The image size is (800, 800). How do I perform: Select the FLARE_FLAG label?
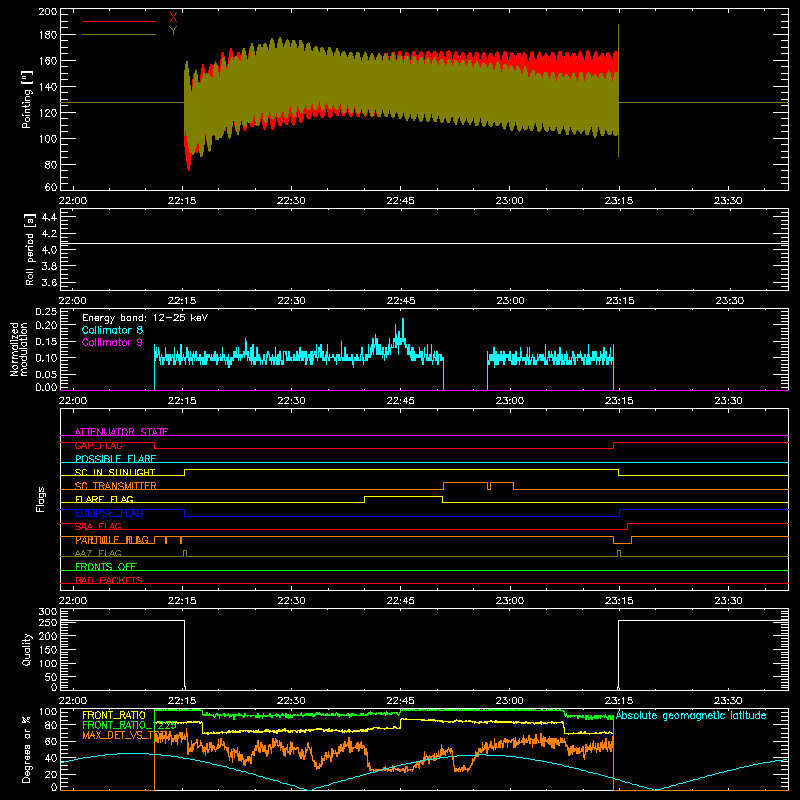104,499
